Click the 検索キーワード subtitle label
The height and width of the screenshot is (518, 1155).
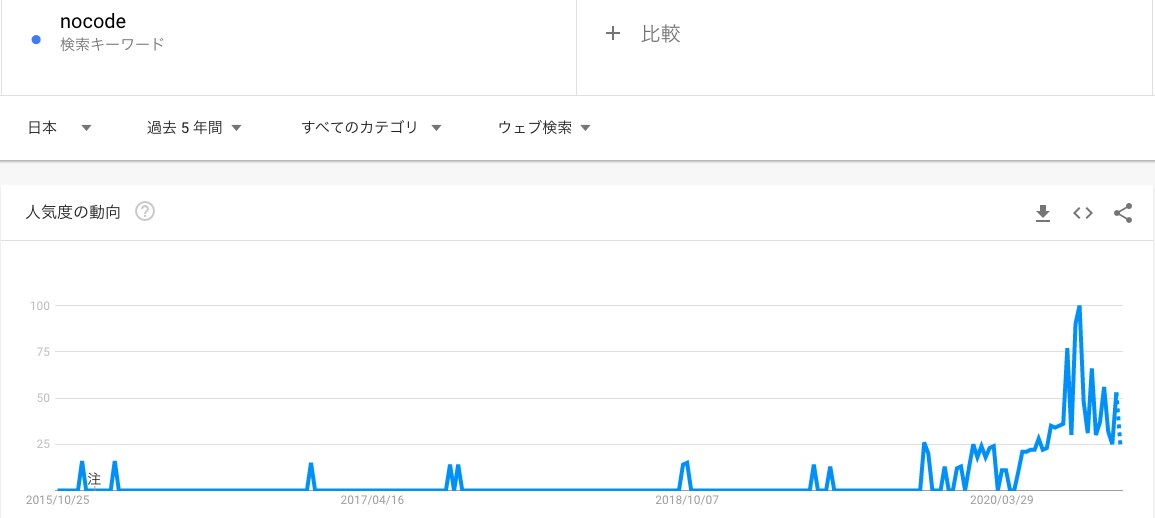click(112, 44)
